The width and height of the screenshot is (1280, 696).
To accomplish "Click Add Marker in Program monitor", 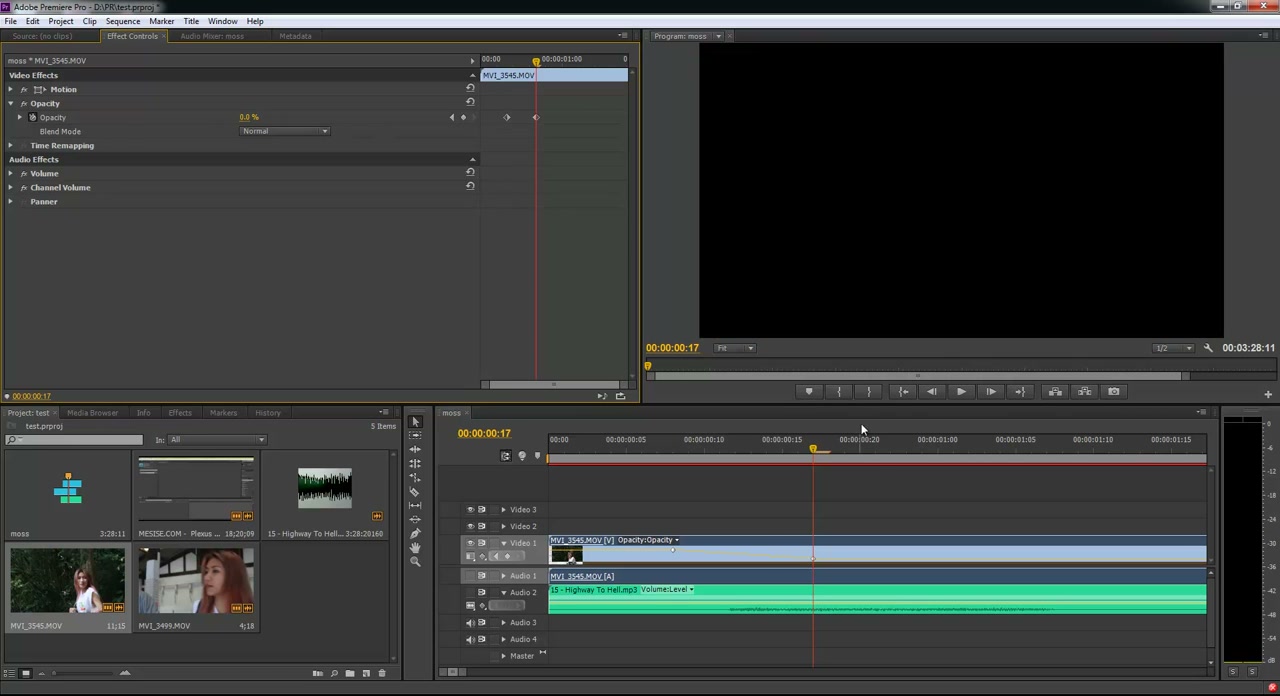I will (809, 391).
